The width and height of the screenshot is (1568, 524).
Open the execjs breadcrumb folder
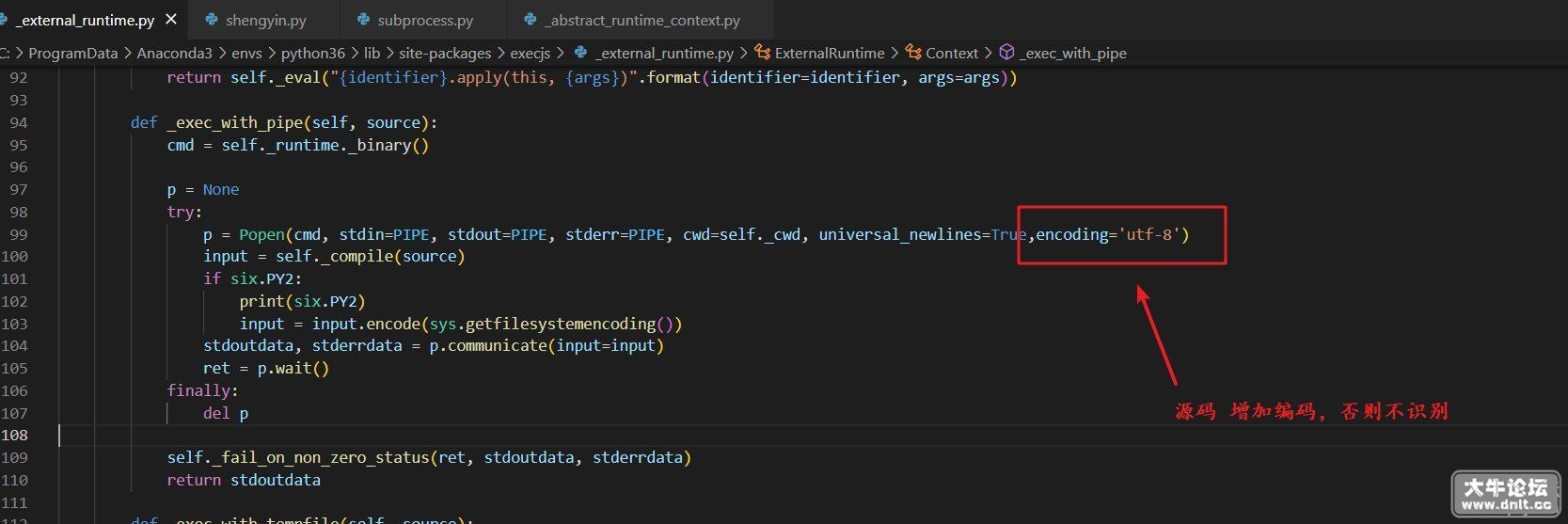[531, 54]
